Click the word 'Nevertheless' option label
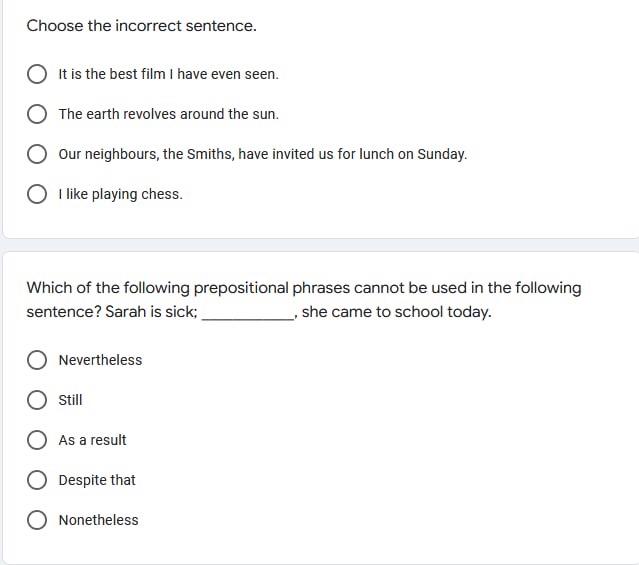 (x=100, y=360)
